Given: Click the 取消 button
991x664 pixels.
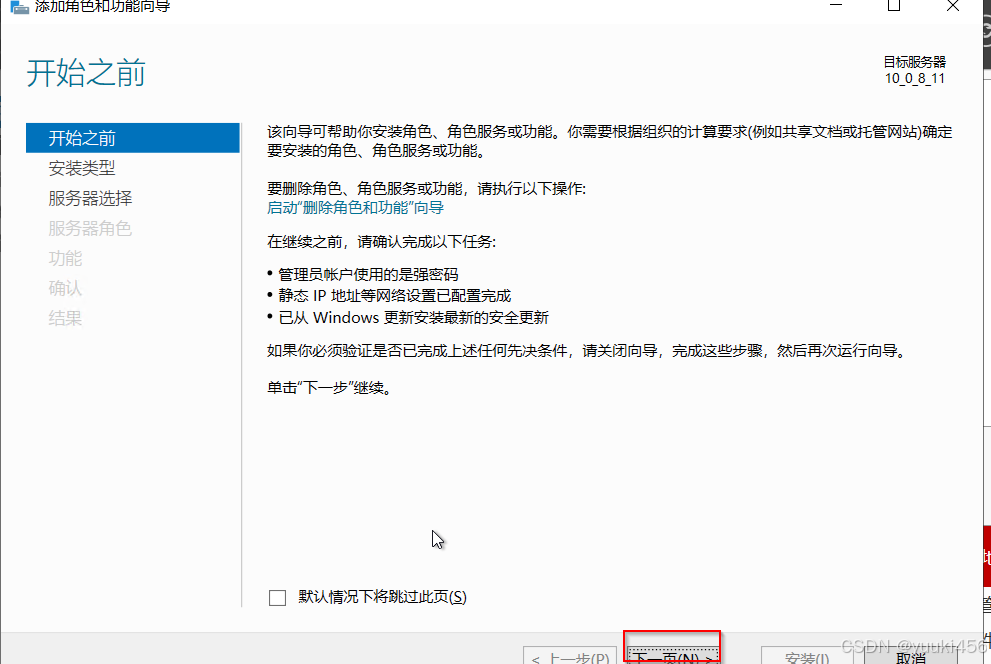Looking at the screenshot, I should pos(911,656).
